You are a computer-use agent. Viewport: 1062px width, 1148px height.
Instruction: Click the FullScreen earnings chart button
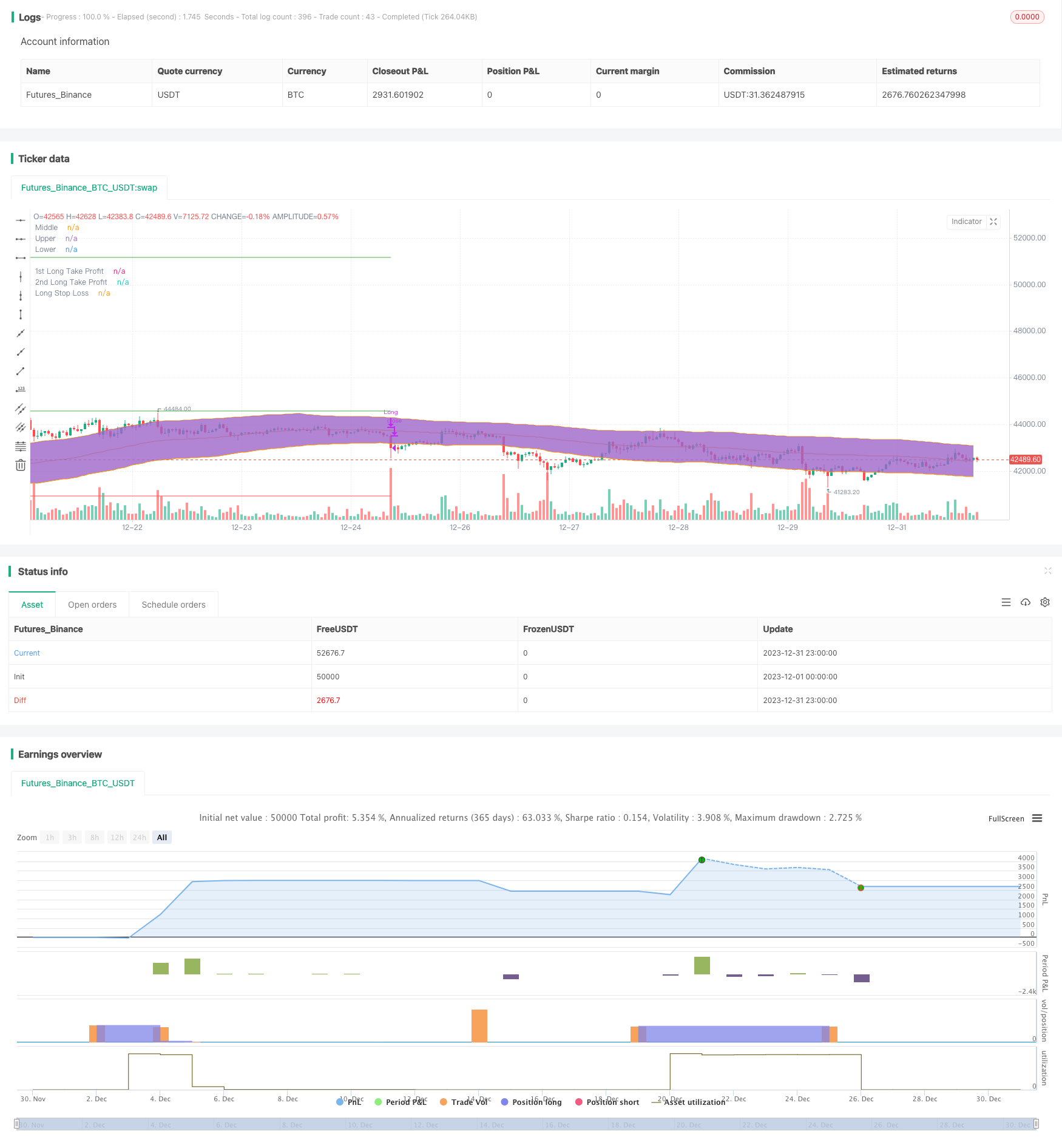[x=1006, y=818]
